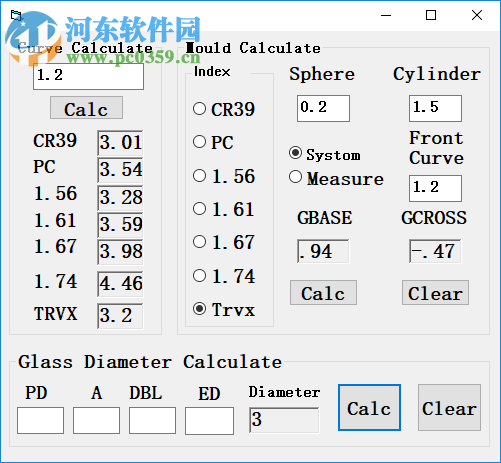The image size is (501, 463).
Task: Choose the 1.56 index option
Action: pyautogui.click(x=199, y=176)
